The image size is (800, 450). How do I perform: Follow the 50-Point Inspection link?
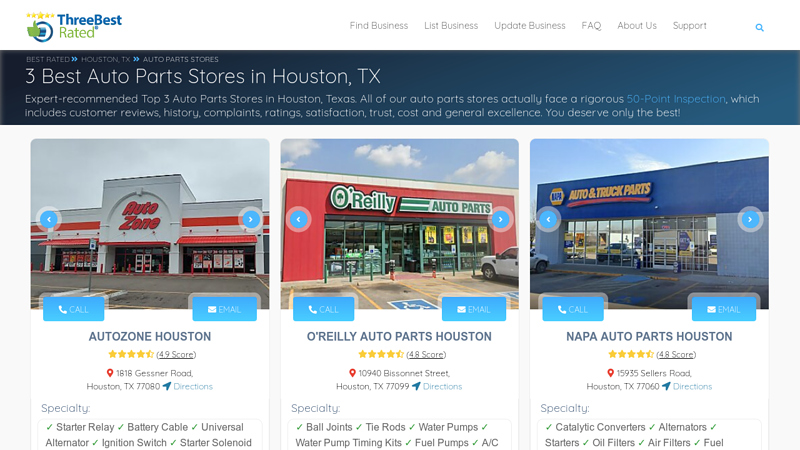676,99
